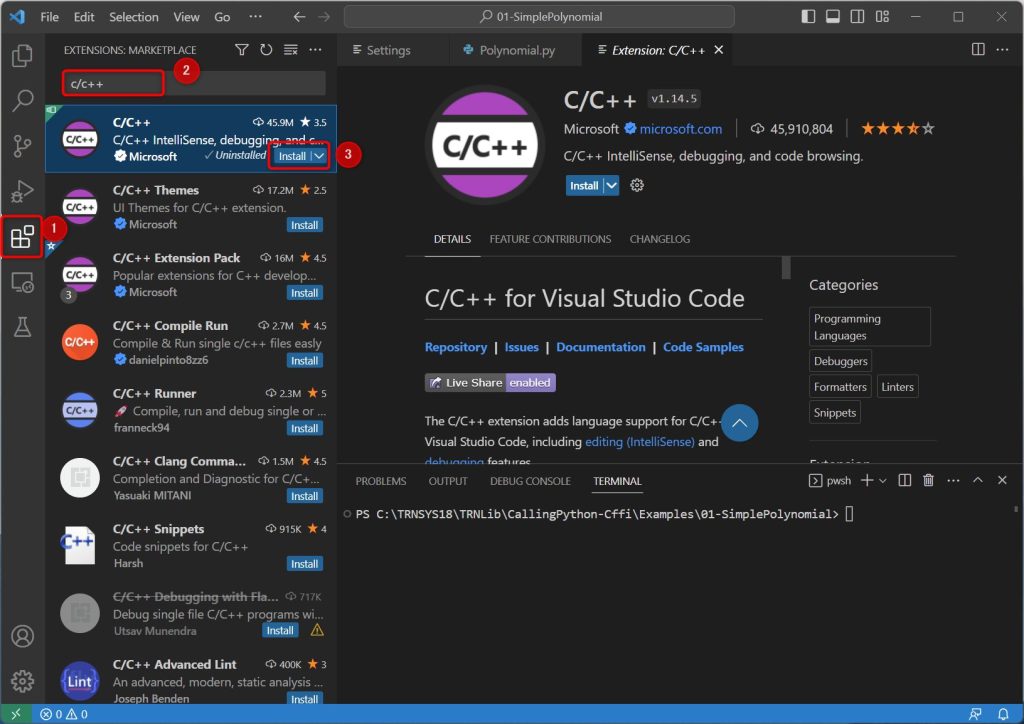Image resolution: width=1024 pixels, height=724 pixels.
Task: Open the Run and Debug view
Action: coord(22,191)
